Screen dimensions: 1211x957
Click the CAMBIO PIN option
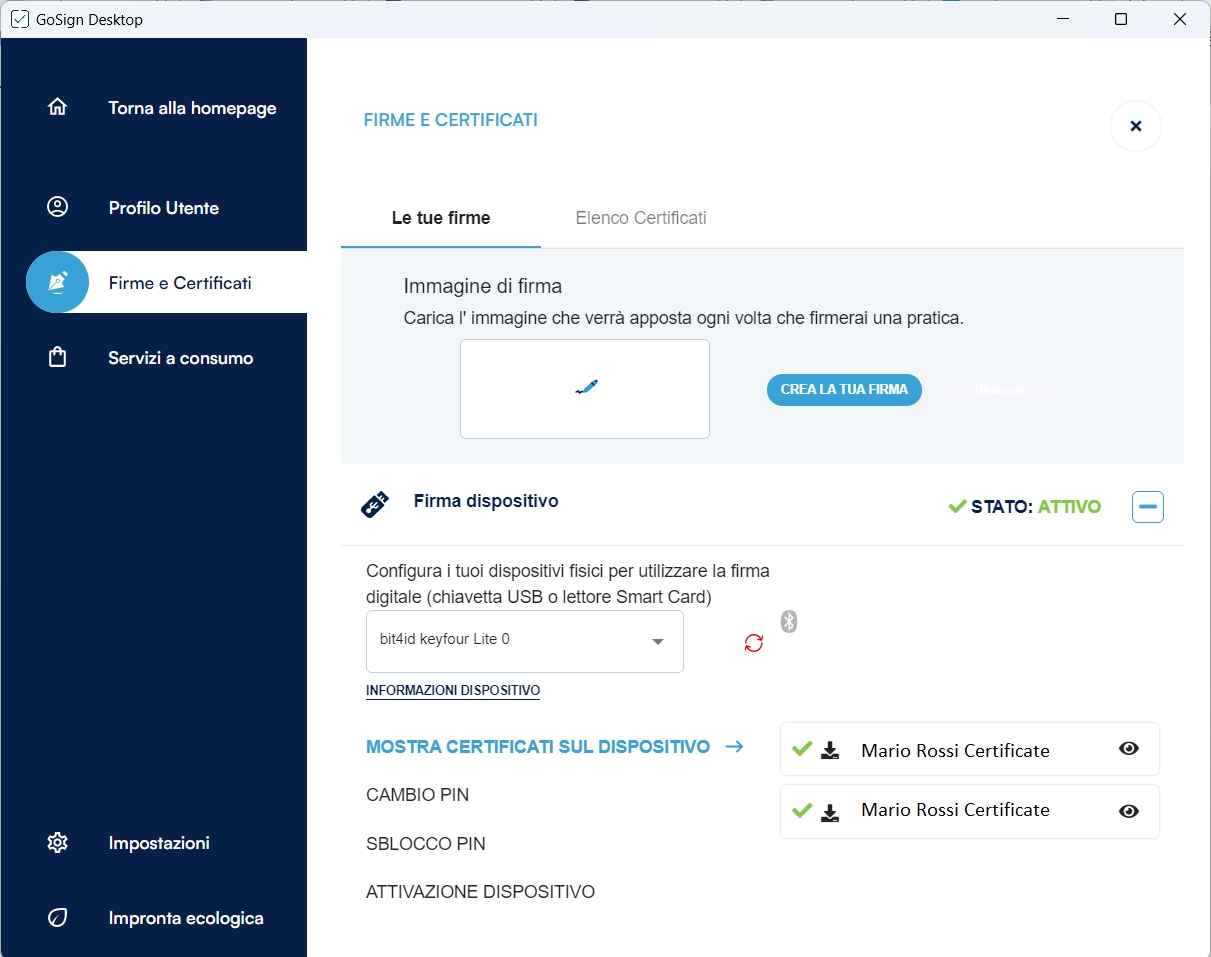[417, 795]
